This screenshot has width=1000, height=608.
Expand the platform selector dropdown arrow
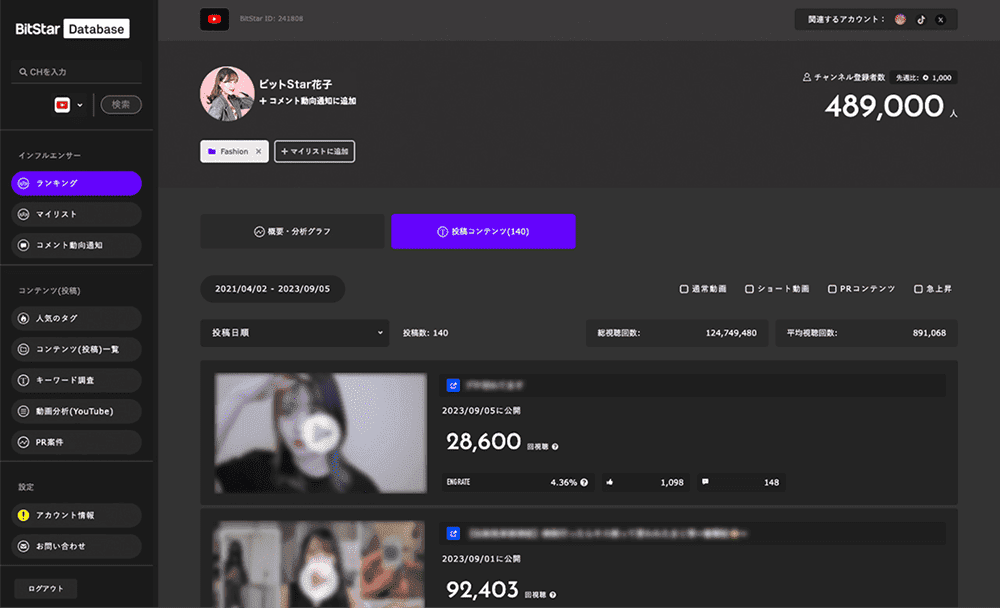[80, 105]
